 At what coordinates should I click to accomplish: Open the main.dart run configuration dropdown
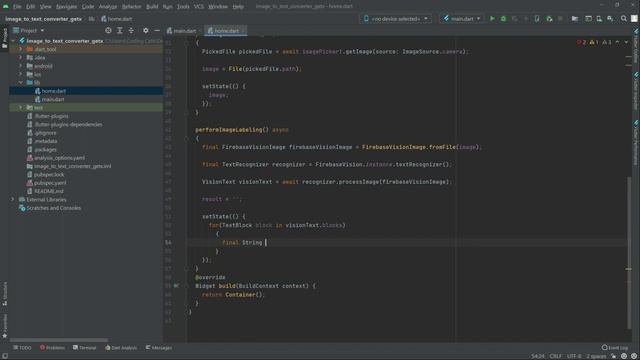tap(462, 19)
